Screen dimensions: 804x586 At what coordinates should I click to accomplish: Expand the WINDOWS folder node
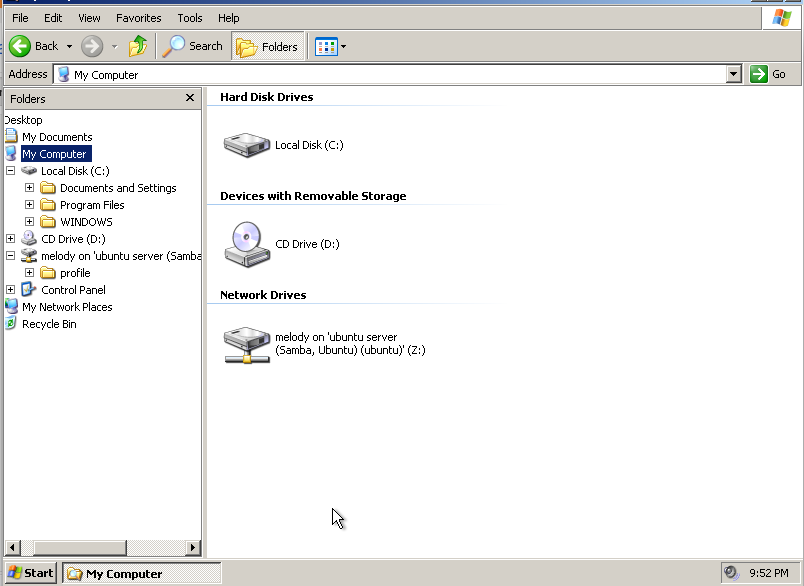point(30,221)
